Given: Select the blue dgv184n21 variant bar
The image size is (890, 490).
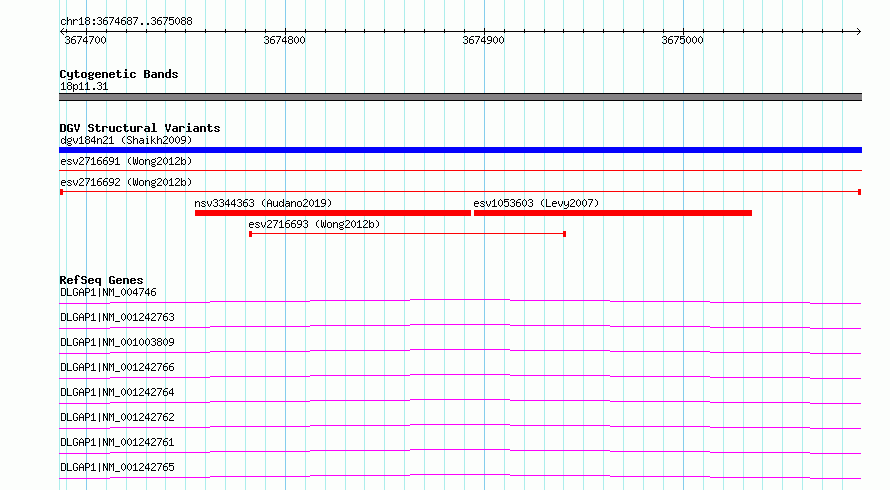Looking at the screenshot, I should (x=460, y=150).
